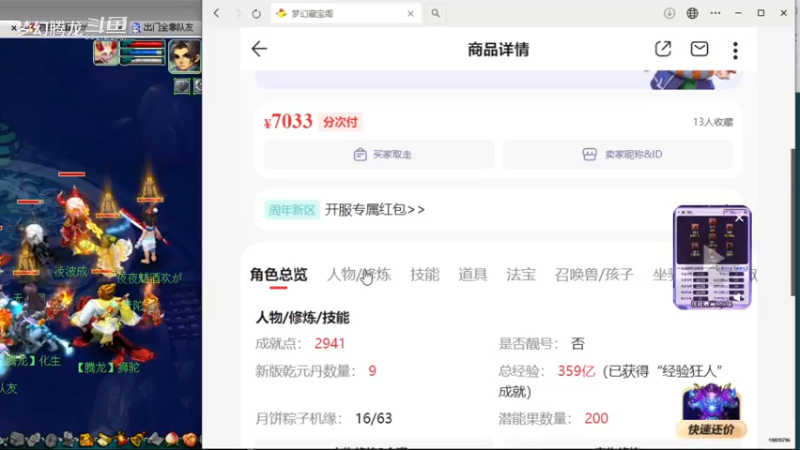Click the 快速还价 quick bargain button
The height and width of the screenshot is (450, 800).
pyautogui.click(x=711, y=430)
